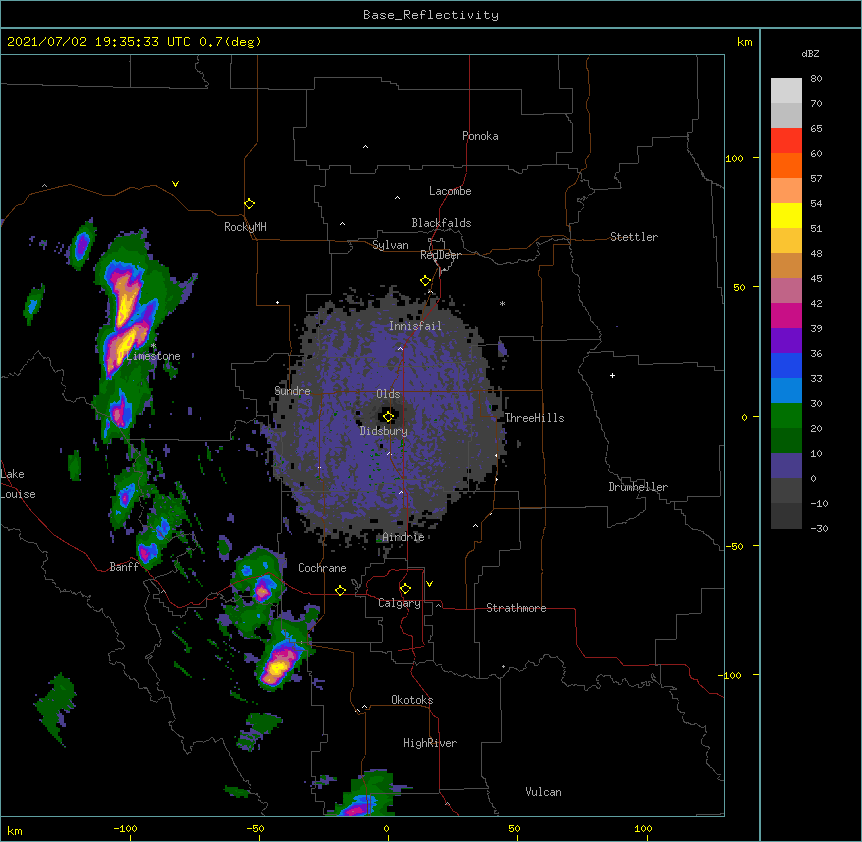Select the gold 51–48 dBZ legend swatch
This screenshot has width=862, height=842.
coord(786,241)
